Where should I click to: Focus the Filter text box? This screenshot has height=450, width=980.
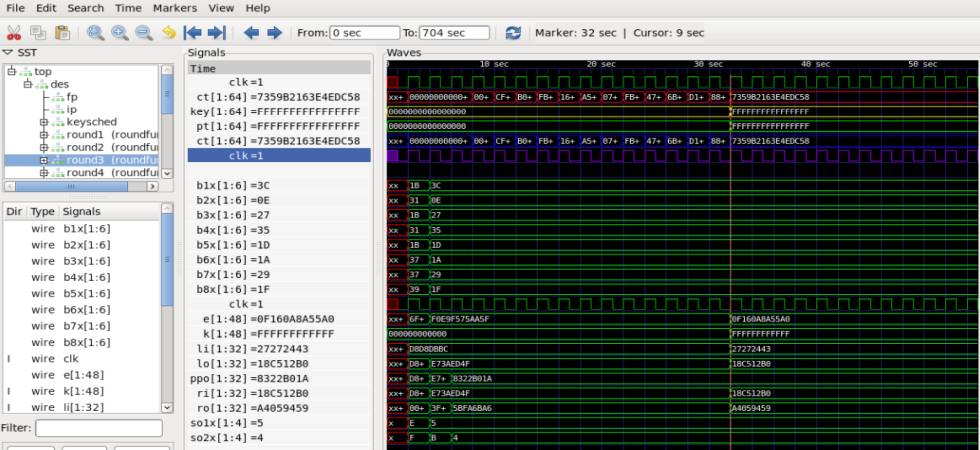coord(99,428)
